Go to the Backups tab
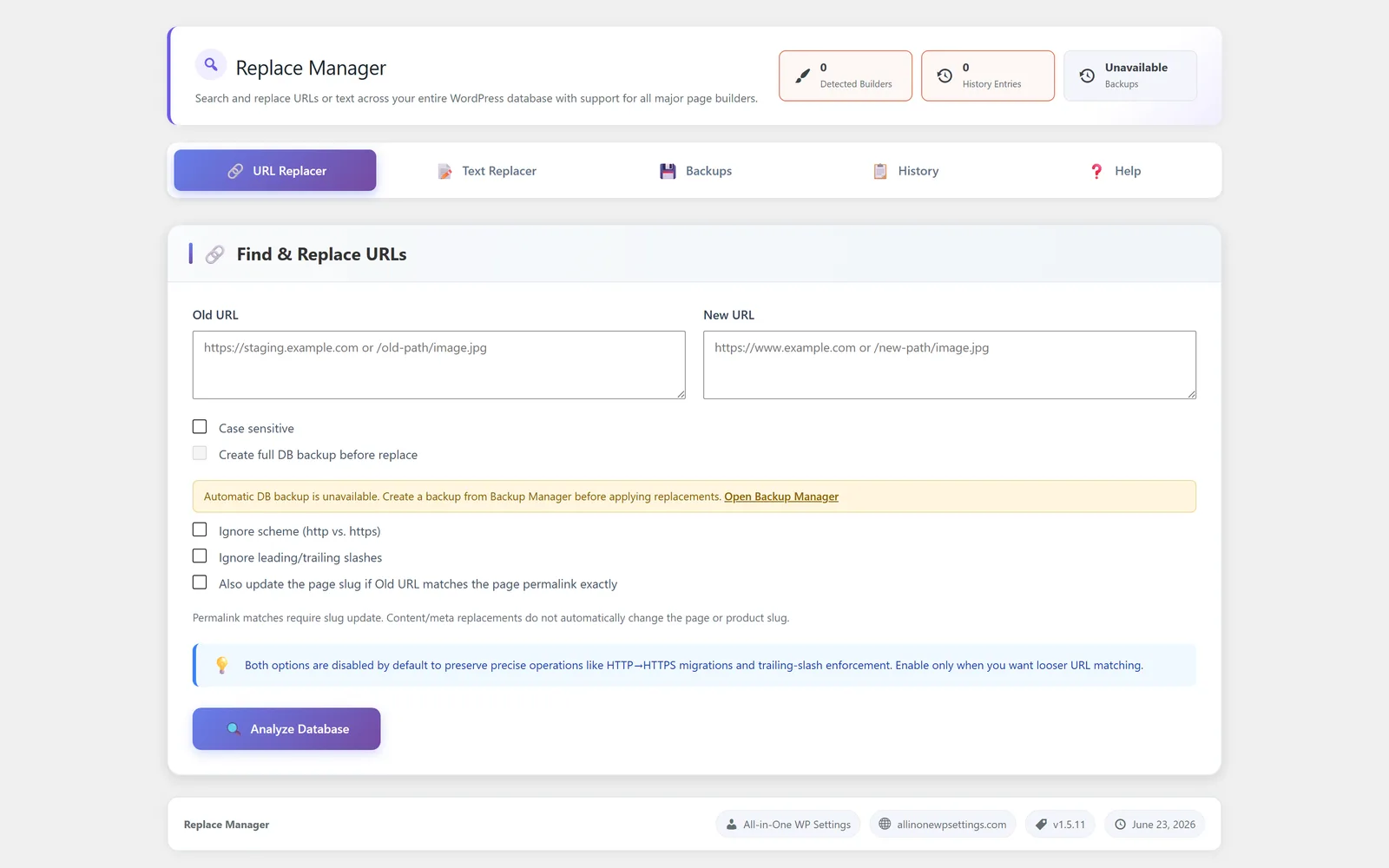The image size is (1389, 868). coord(695,171)
